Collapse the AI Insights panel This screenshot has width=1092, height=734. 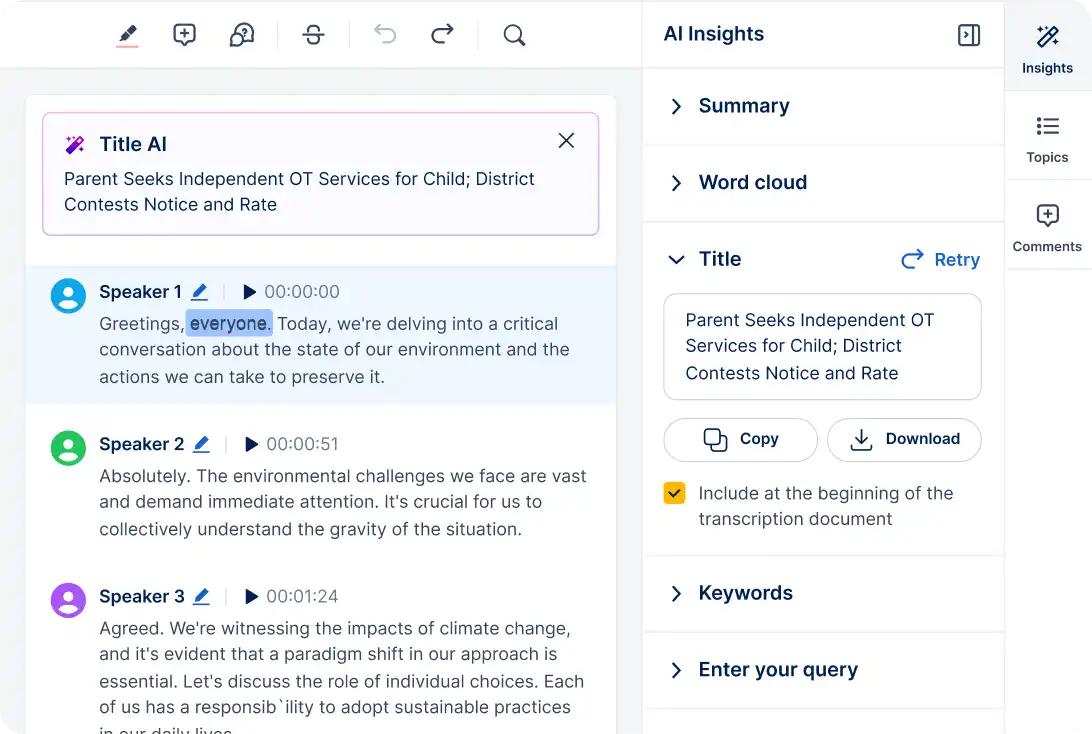tap(967, 34)
